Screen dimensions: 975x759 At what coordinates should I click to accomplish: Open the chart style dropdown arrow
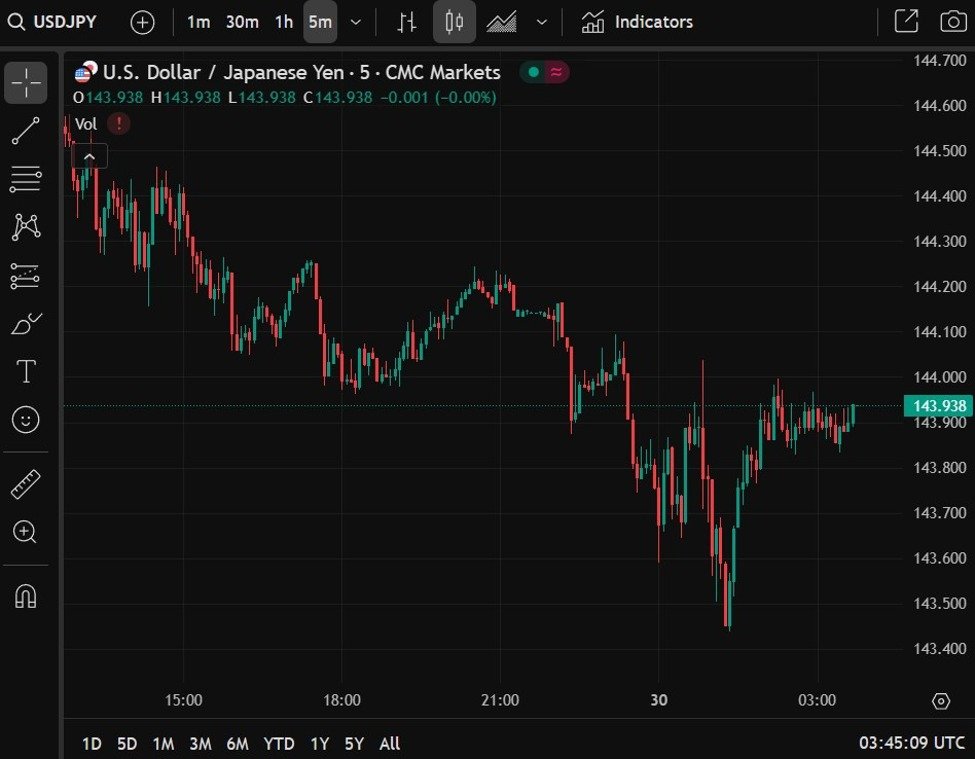click(541, 21)
